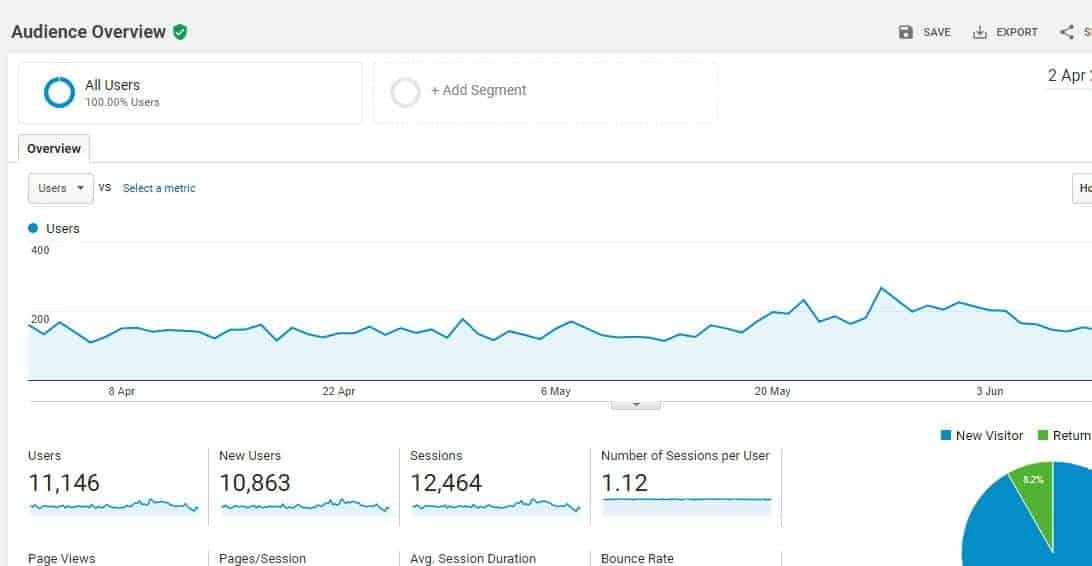1092x566 pixels.
Task: Click the New Users 10,863 value
Action: [255, 483]
